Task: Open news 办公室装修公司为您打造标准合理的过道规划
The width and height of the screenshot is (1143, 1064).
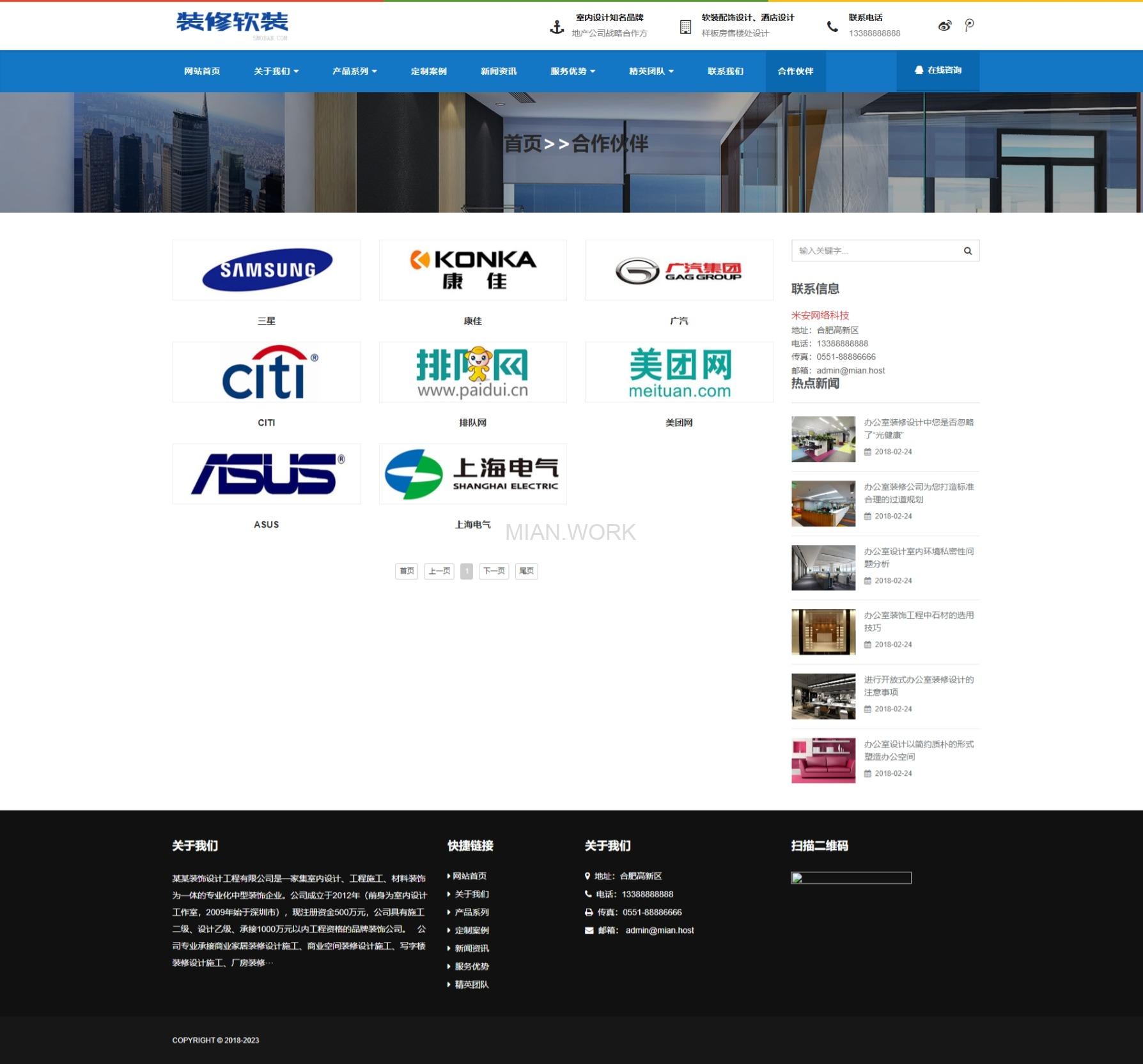Action: 919,493
